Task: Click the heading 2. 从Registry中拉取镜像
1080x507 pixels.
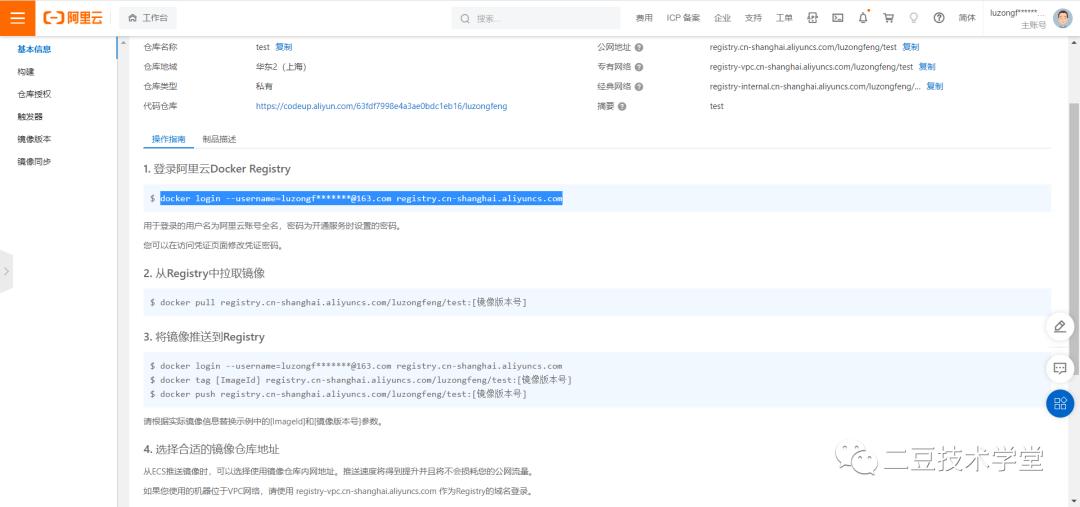Action: point(204,273)
